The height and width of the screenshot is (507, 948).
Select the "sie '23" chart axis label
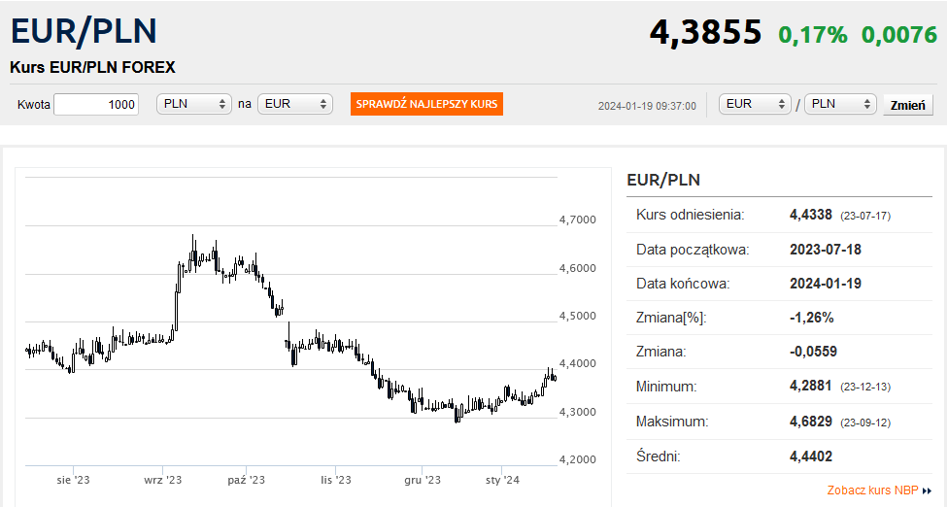tap(73, 480)
